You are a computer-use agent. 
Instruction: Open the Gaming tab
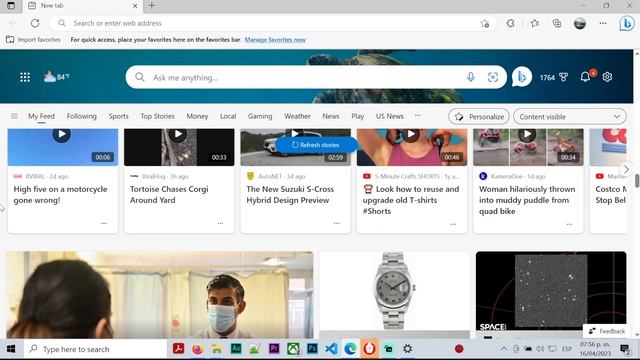pos(260,116)
